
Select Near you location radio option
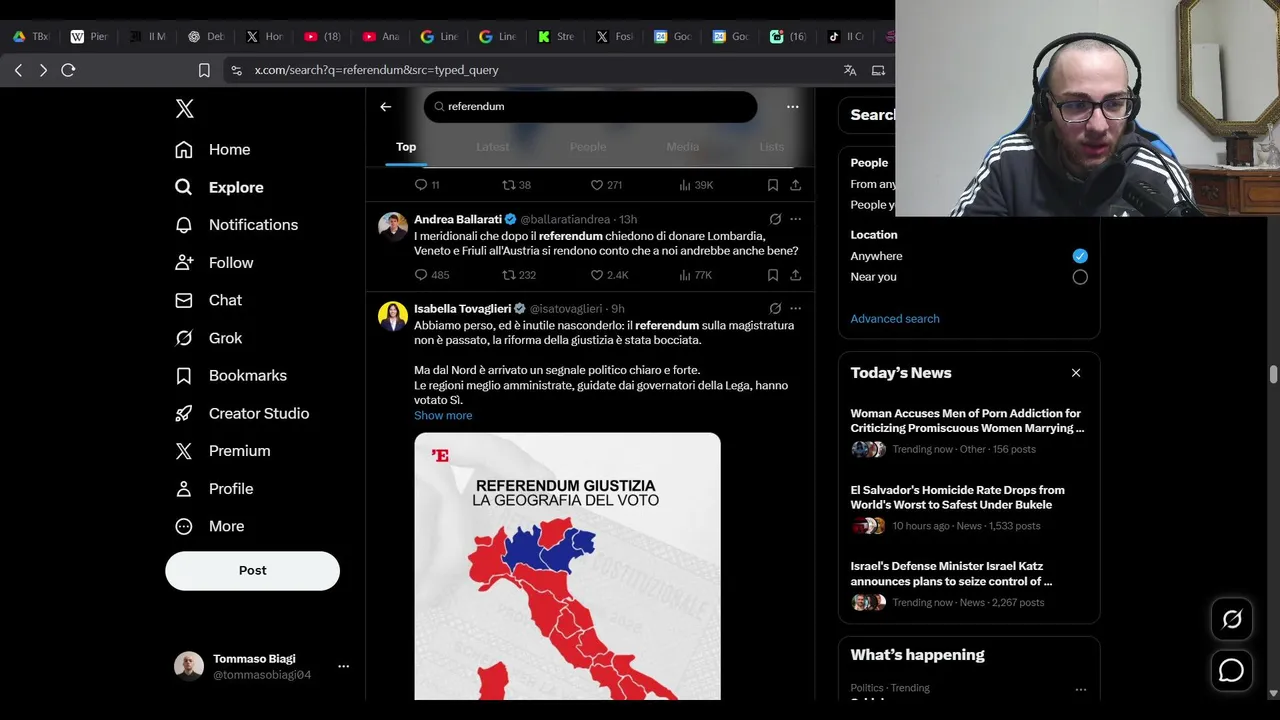[1080, 277]
